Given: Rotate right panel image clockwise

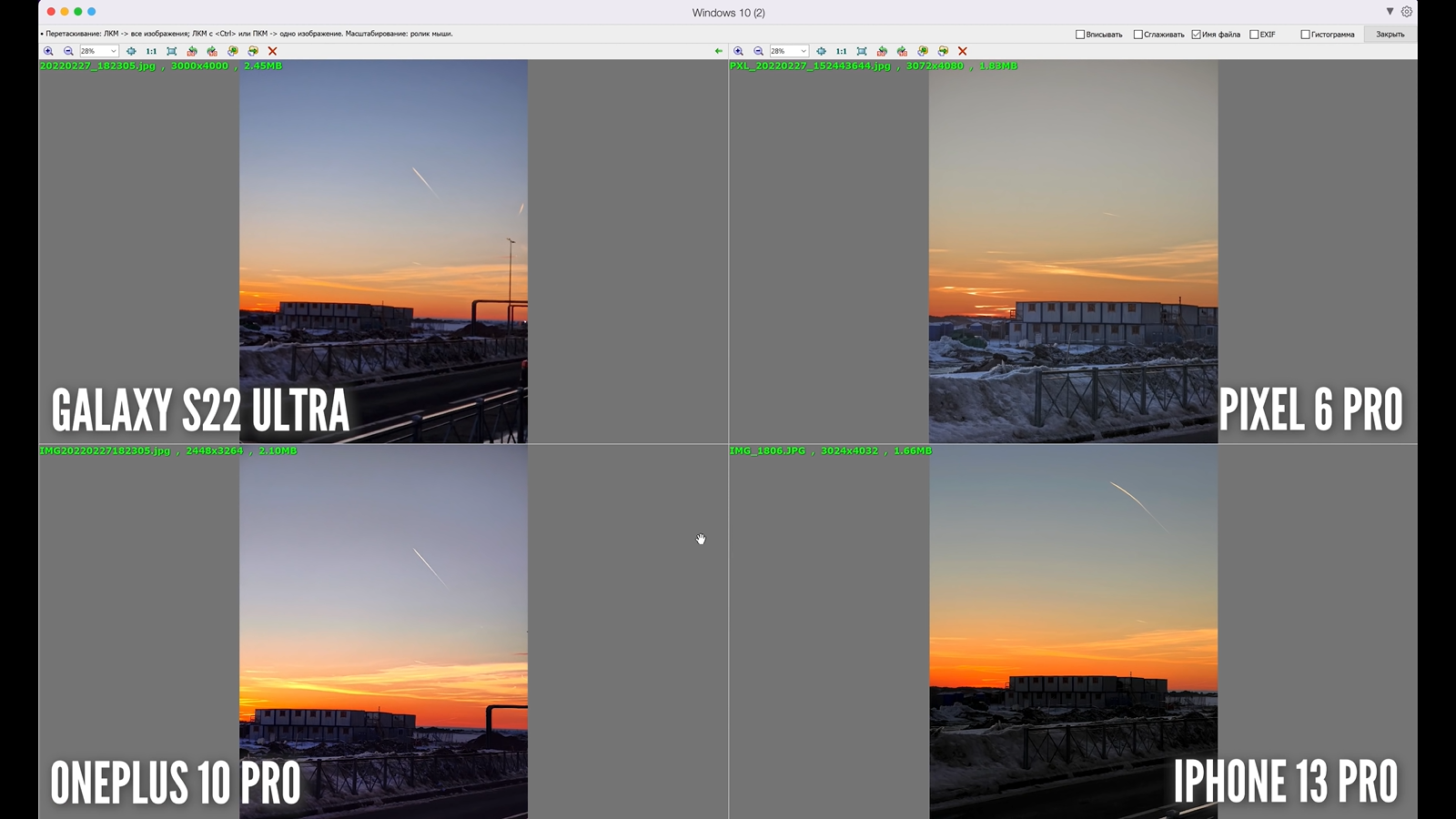Looking at the screenshot, I should (902, 51).
